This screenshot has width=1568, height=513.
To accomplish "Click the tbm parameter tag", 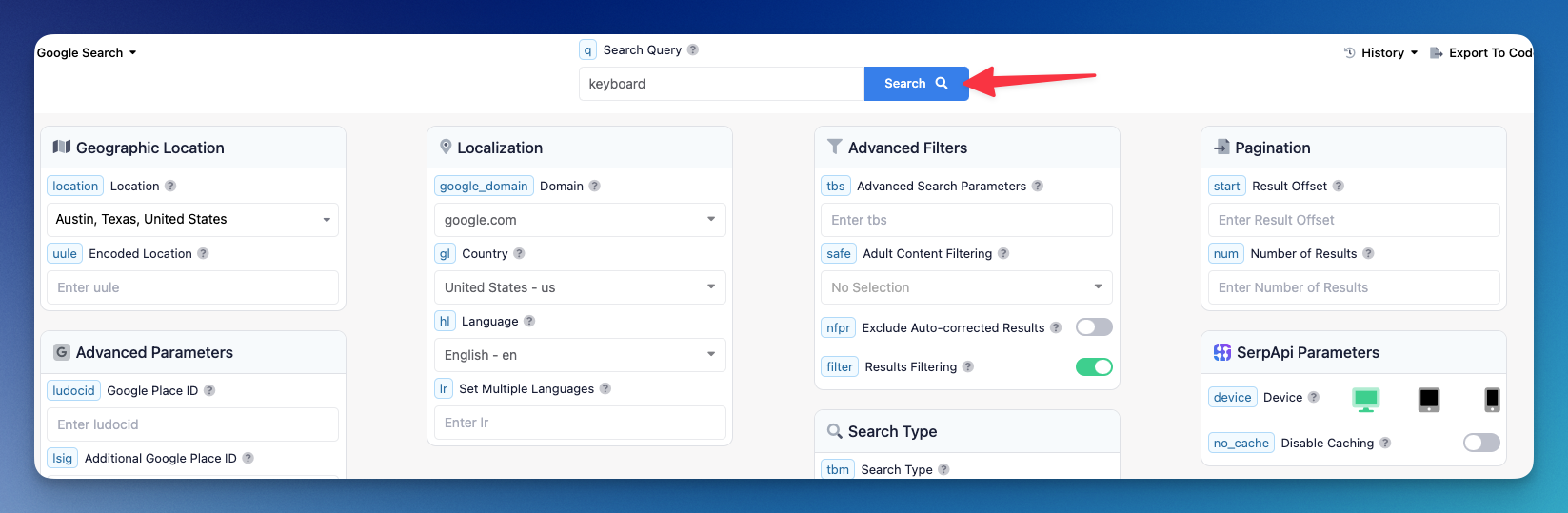I will point(838,469).
